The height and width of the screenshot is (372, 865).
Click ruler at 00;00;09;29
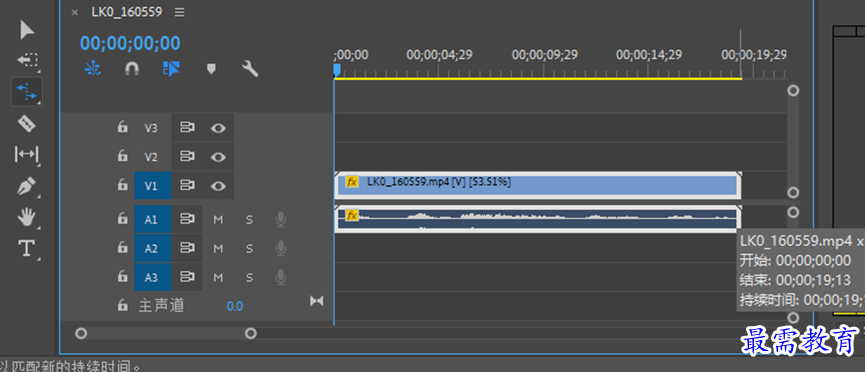click(544, 55)
